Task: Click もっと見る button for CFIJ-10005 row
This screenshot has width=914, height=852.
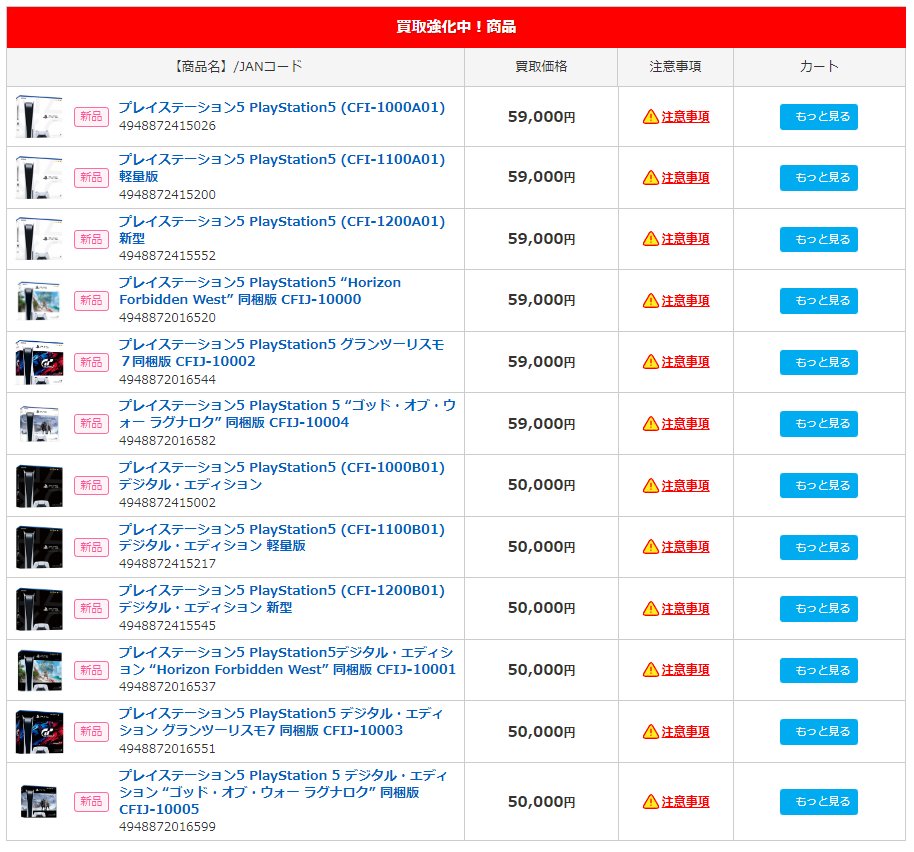Action: (818, 802)
